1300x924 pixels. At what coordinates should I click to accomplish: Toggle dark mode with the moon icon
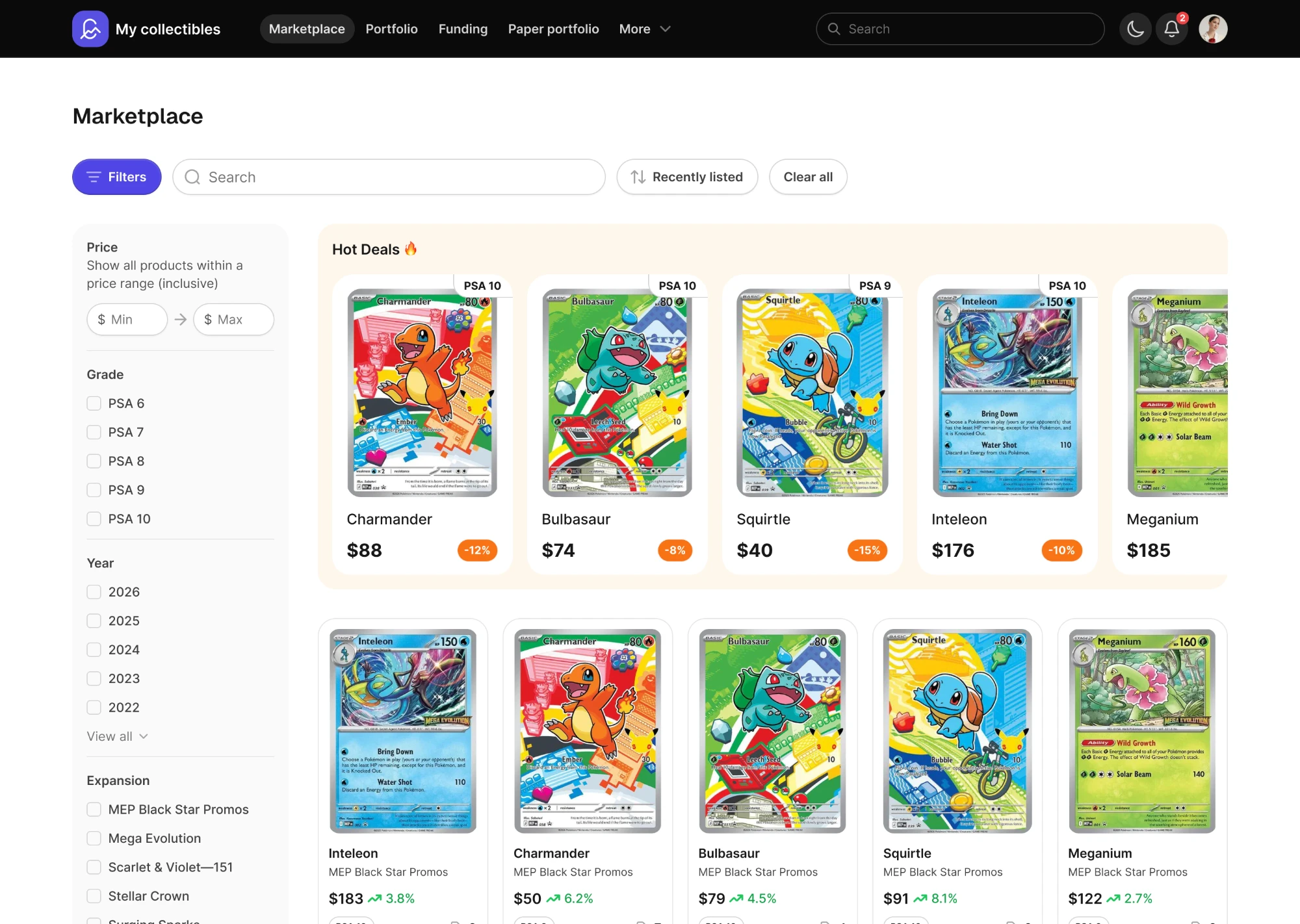point(1136,29)
